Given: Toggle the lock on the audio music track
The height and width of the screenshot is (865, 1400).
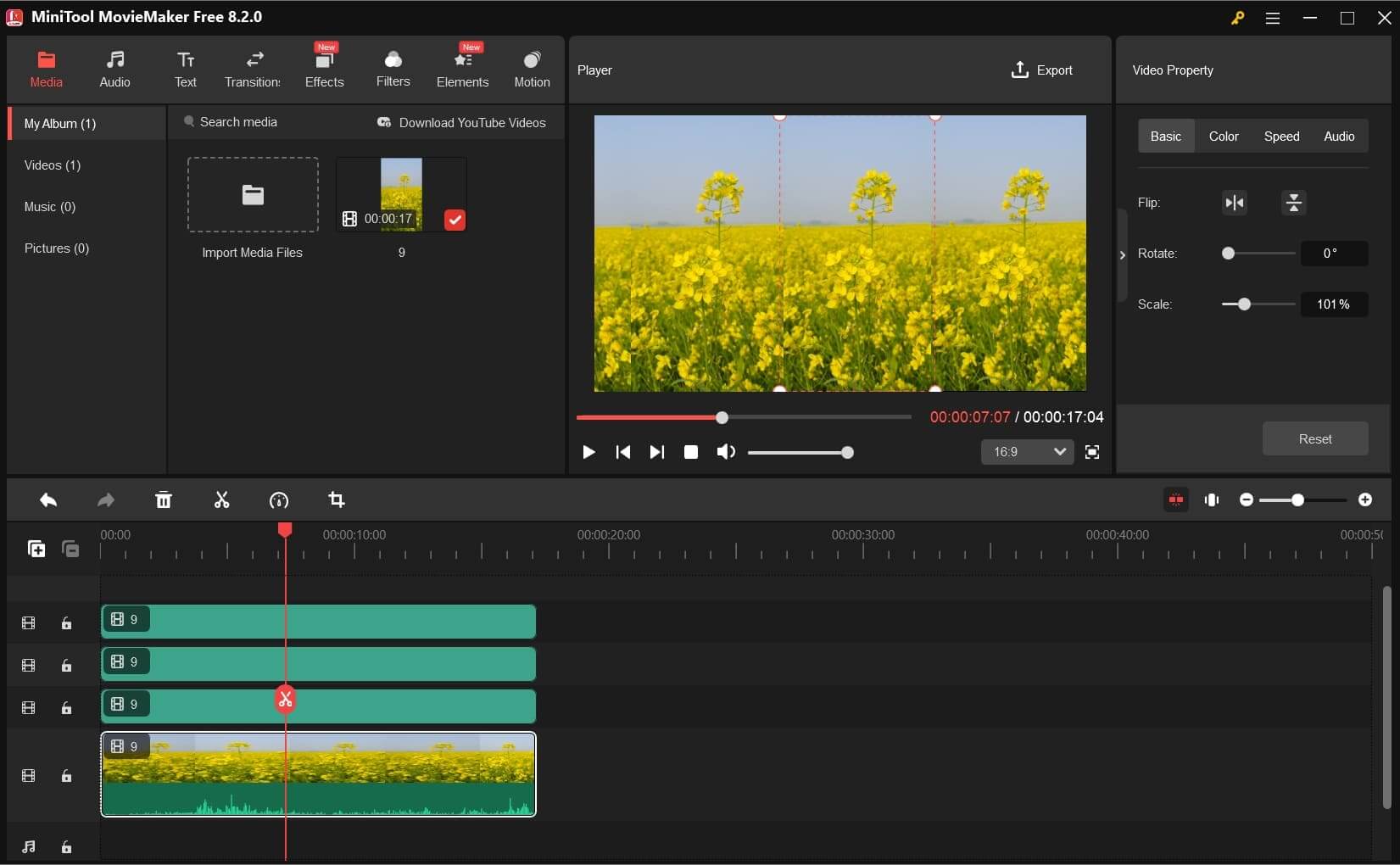Looking at the screenshot, I should point(66,847).
